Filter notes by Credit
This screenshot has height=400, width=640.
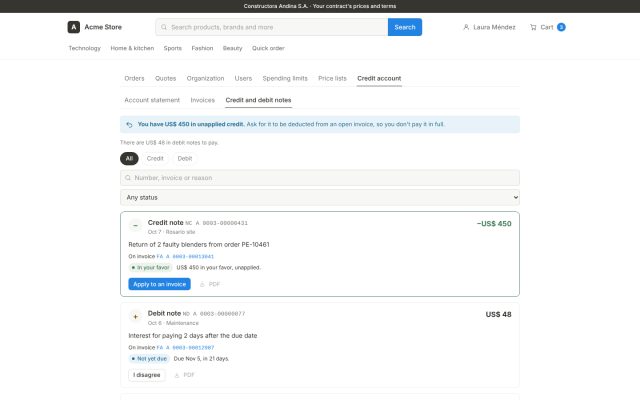155,158
